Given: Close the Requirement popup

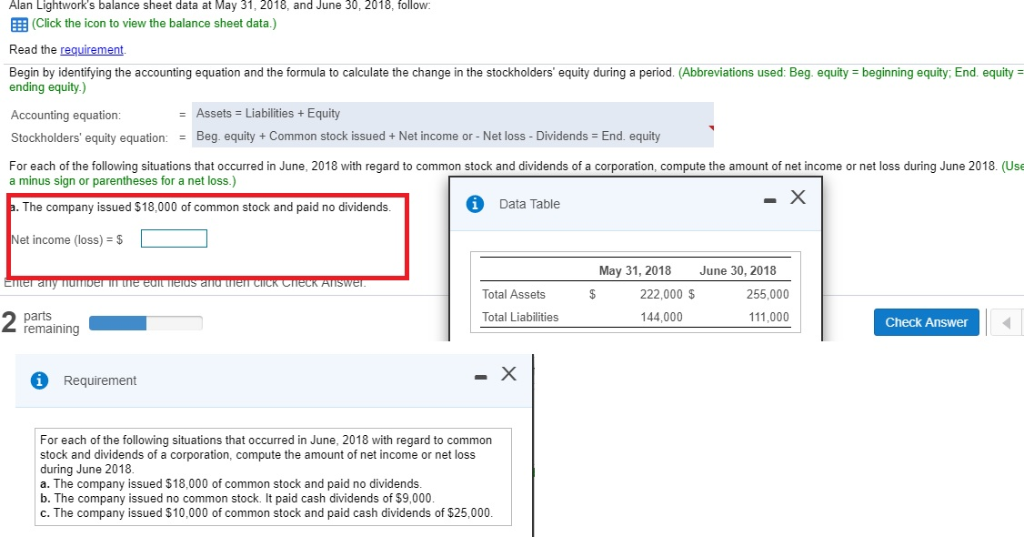Looking at the screenshot, I should [x=508, y=374].
